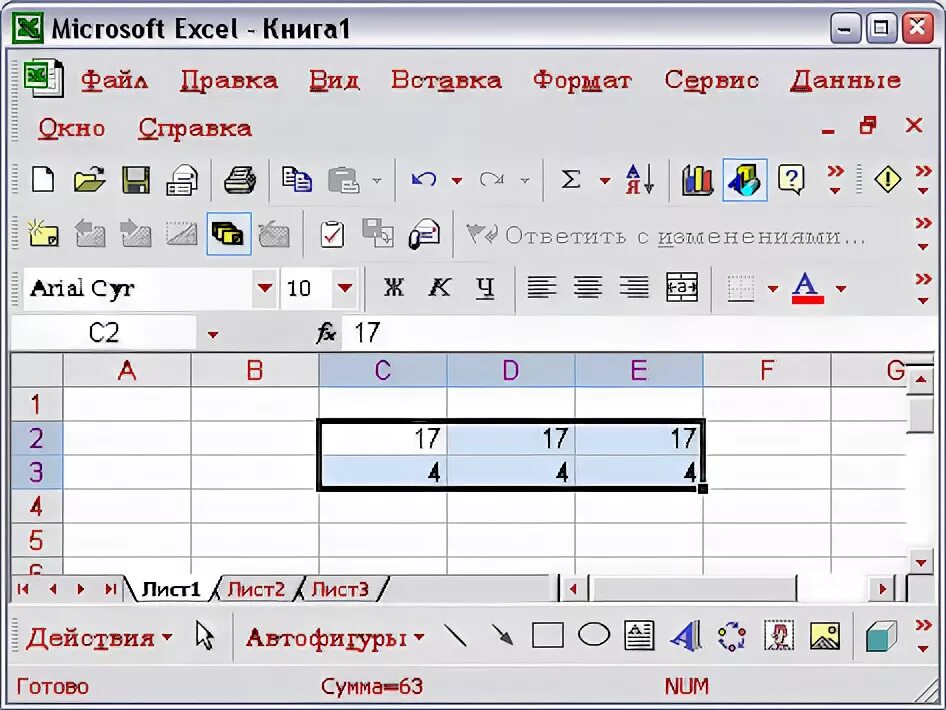Click the print toolbar icon
Screen dimensions: 946x710
coord(240,180)
